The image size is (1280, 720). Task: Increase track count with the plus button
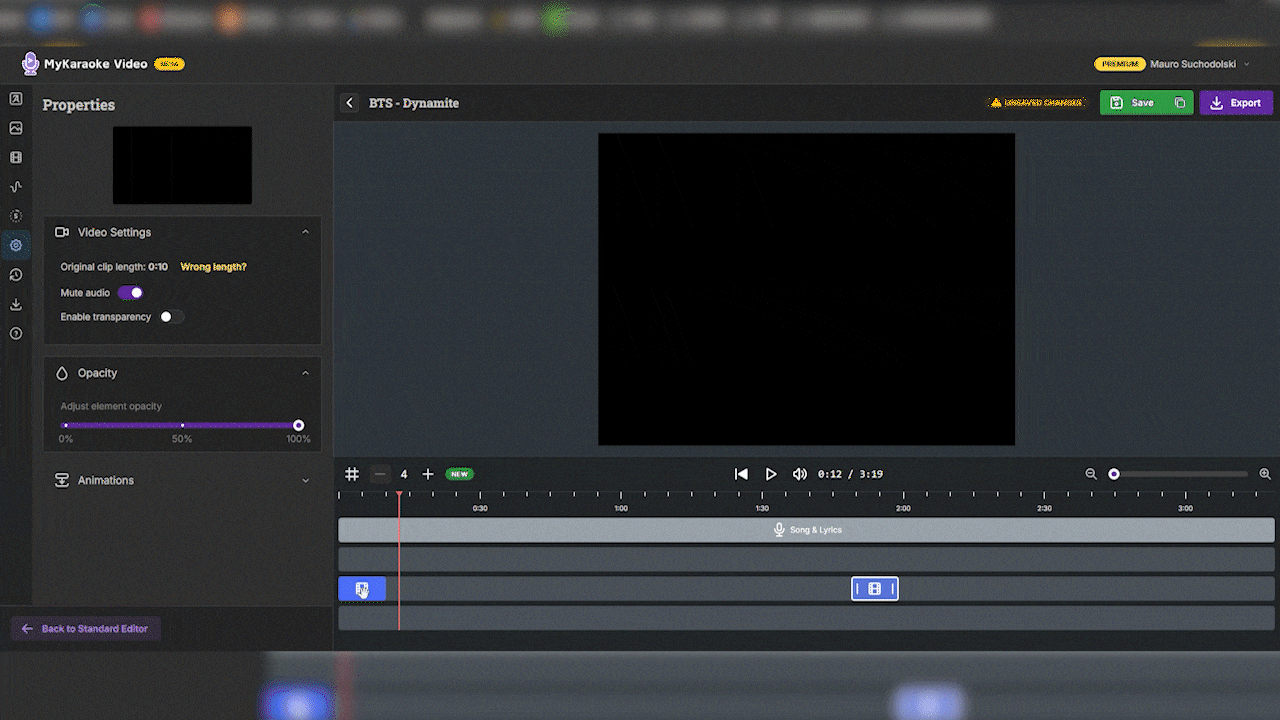tap(428, 474)
